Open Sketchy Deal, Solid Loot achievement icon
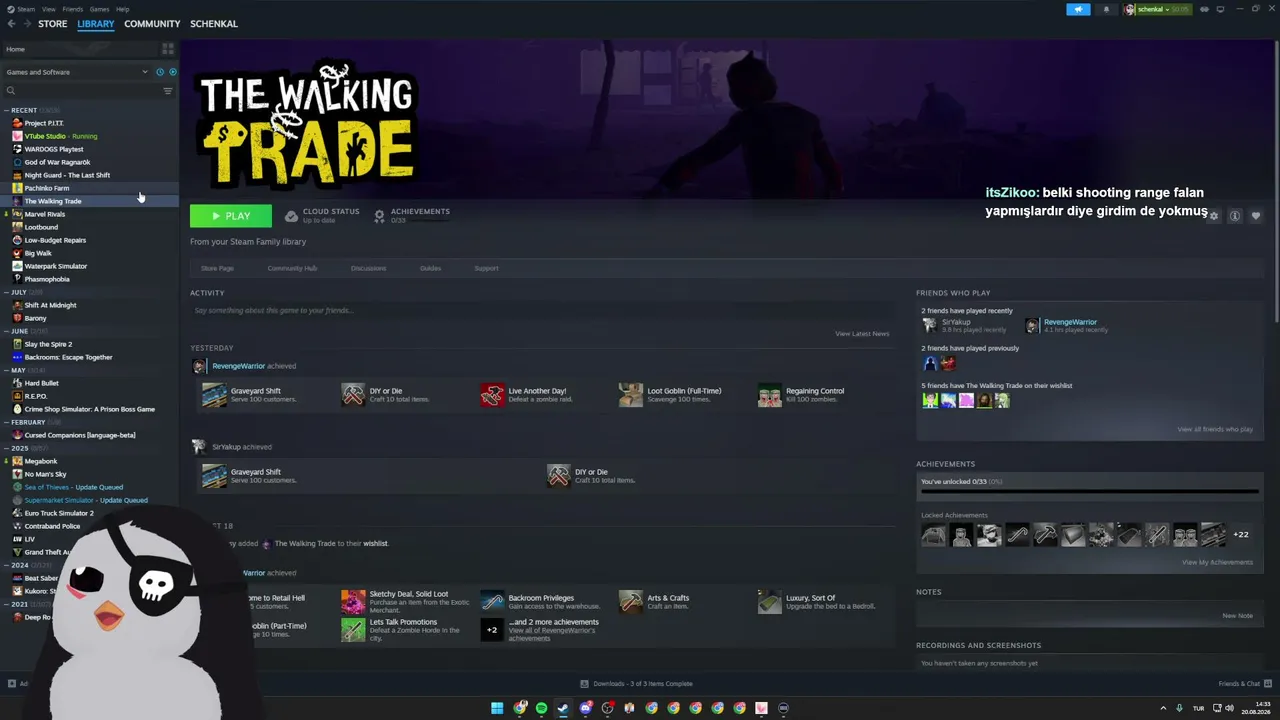 [x=353, y=602]
